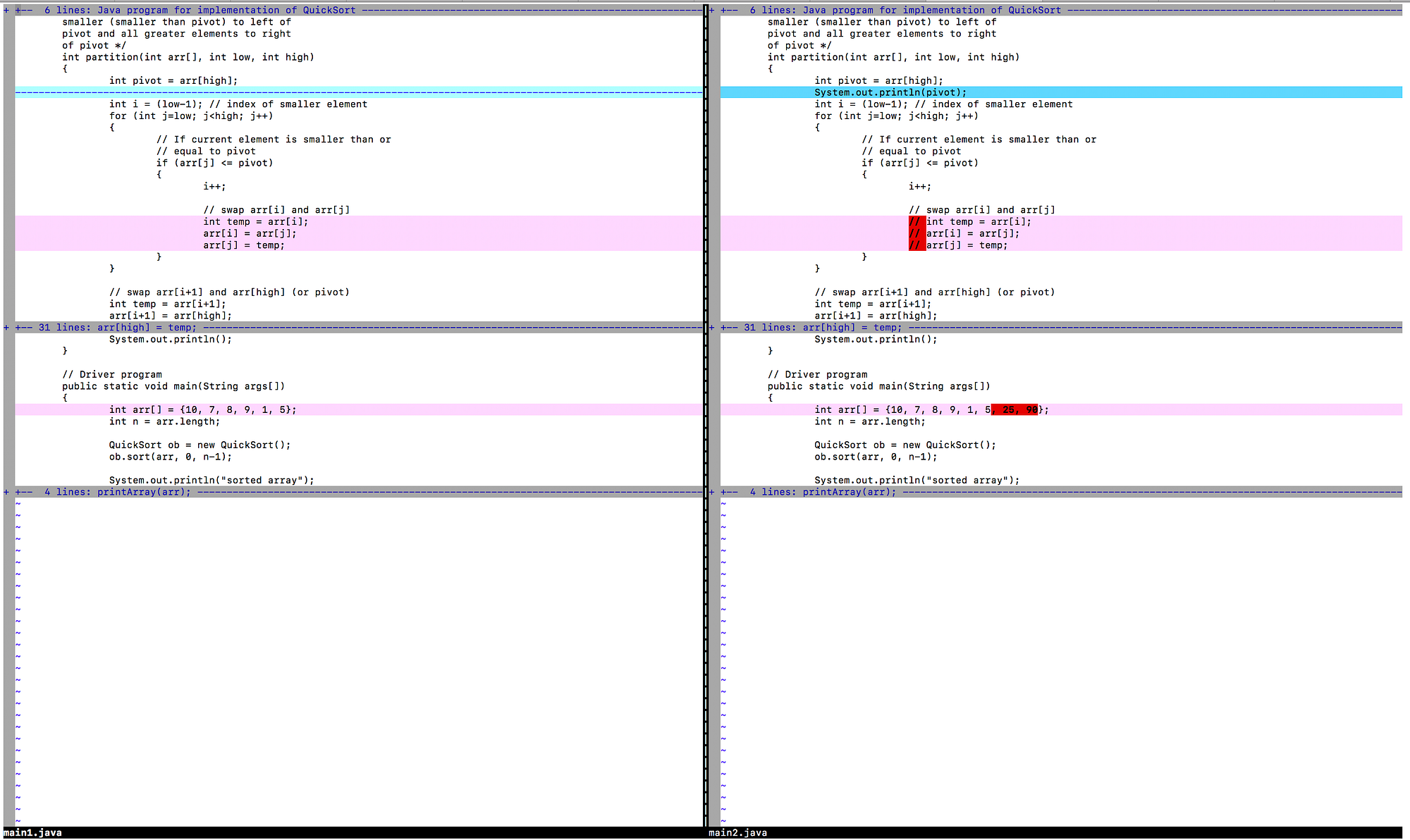This screenshot has height=840, width=1410.
Task: Click the plus fold marker beside left pane's '31 lines' fold
Action: 6,328
